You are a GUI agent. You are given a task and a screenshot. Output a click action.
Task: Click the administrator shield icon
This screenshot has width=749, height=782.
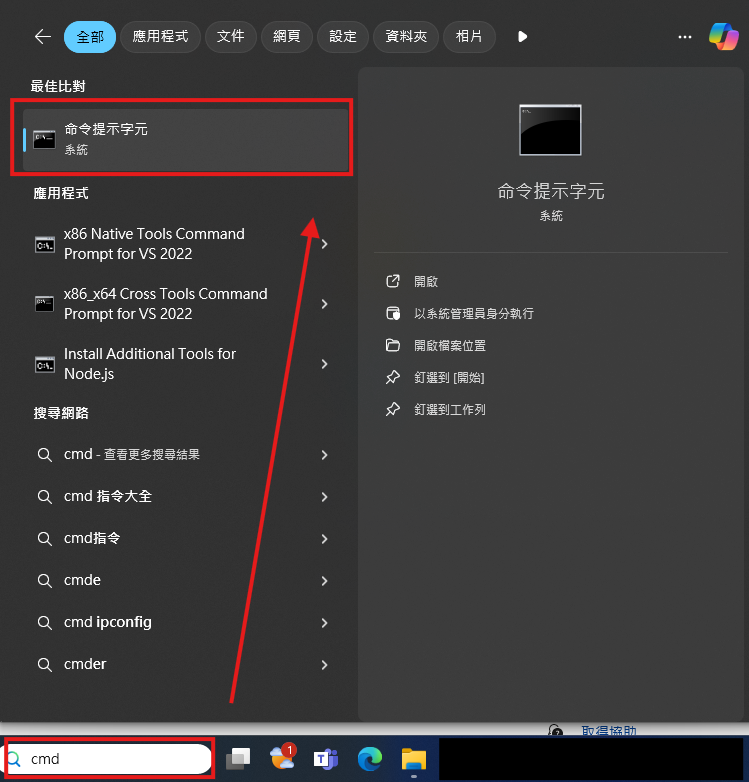(x=393, y=313)
